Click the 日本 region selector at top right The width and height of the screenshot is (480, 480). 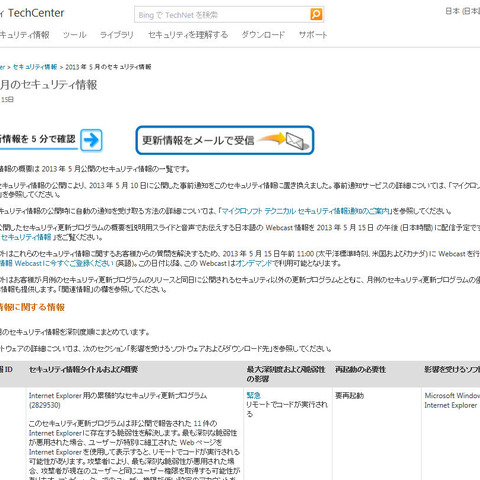463,11
